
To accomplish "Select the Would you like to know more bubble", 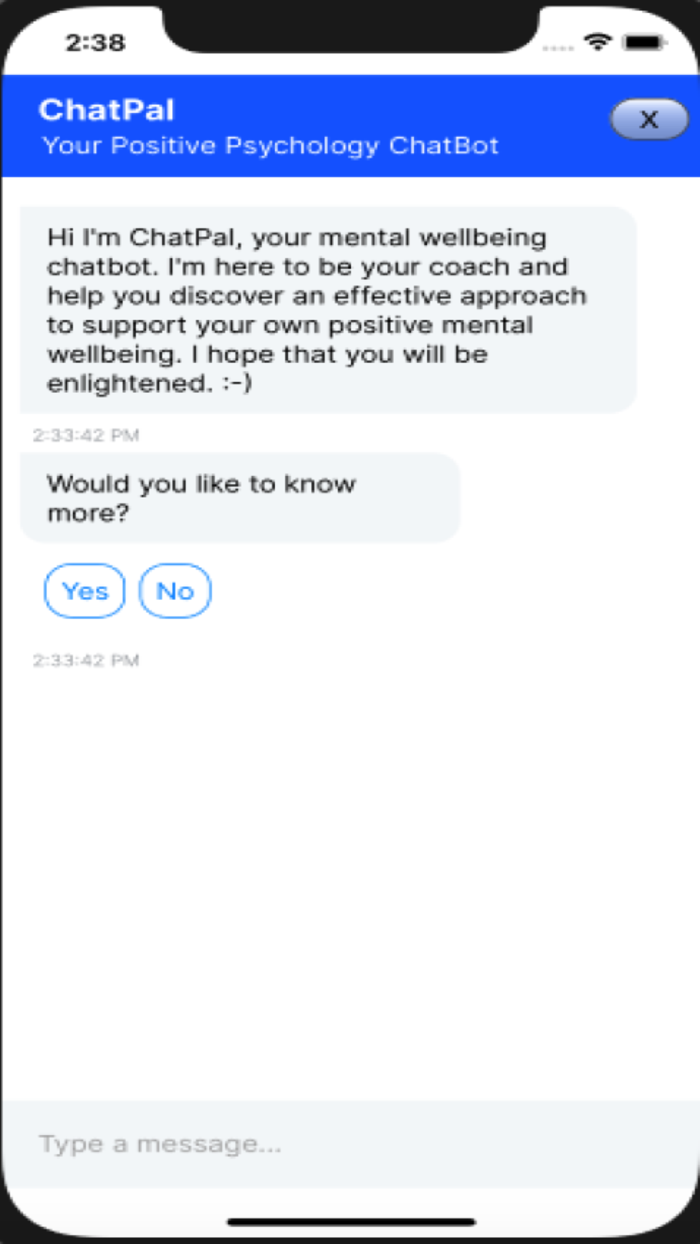I will click(240, 497).
